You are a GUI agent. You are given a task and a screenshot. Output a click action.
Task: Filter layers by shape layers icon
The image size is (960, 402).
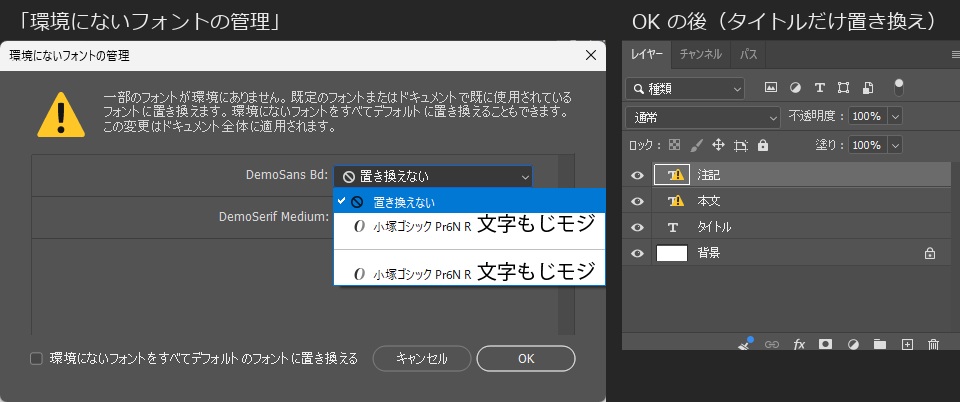coord(844,87)
